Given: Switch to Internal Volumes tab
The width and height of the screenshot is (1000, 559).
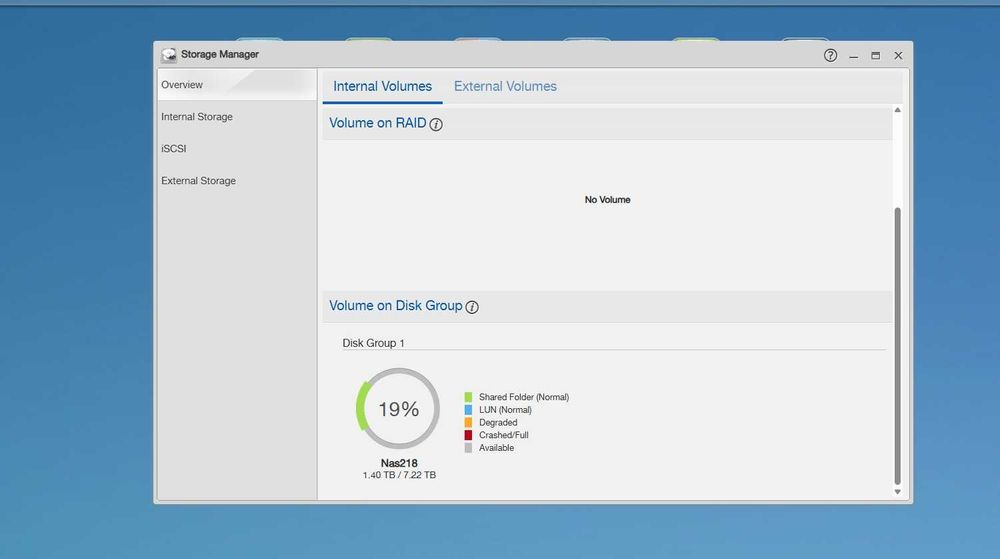Looking at the screenshot, I should [382, 86].
